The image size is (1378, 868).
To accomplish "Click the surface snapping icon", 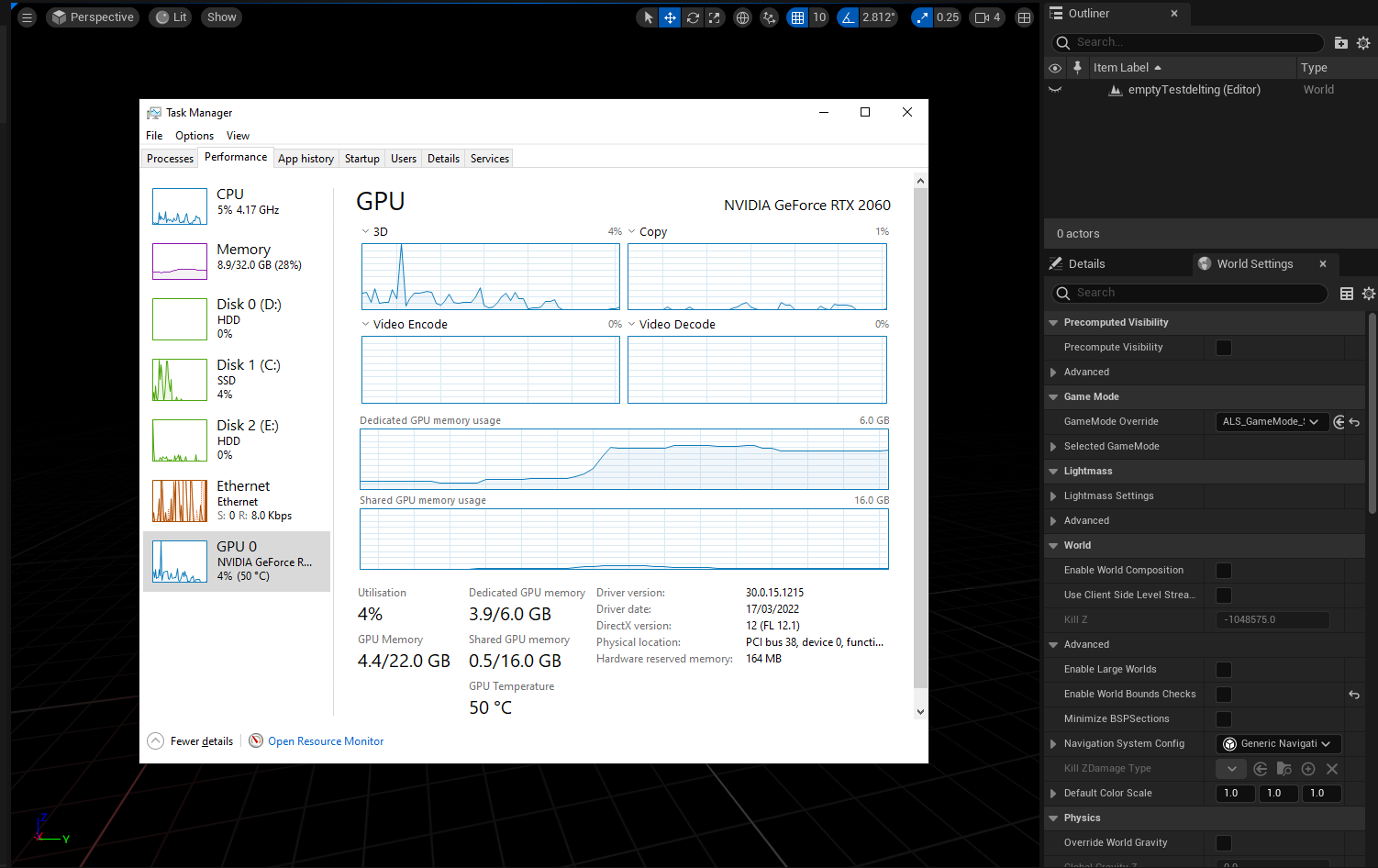I will pos(769,17).
